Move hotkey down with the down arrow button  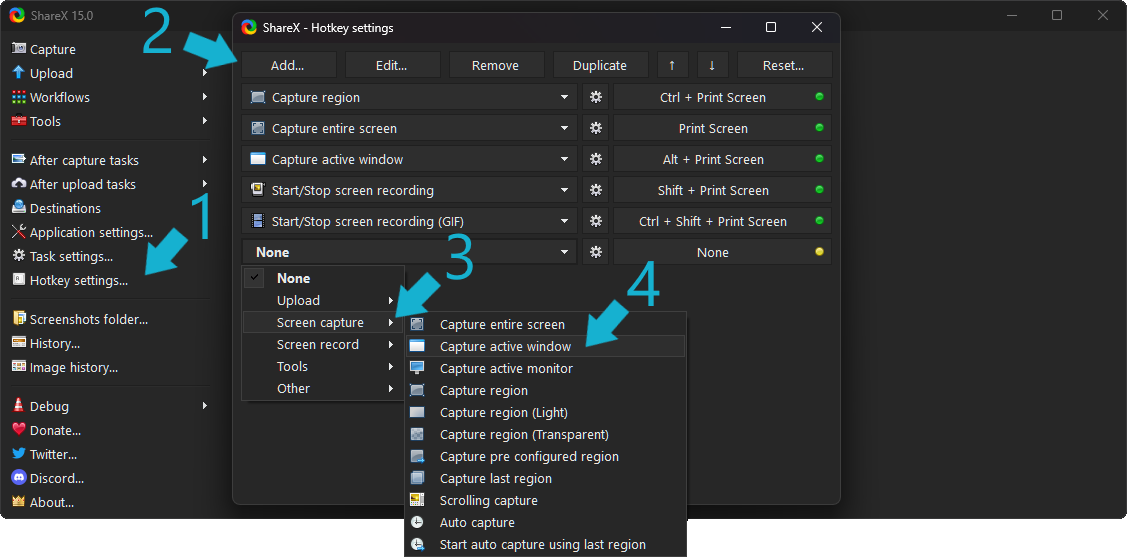click(x=712, y=65)
